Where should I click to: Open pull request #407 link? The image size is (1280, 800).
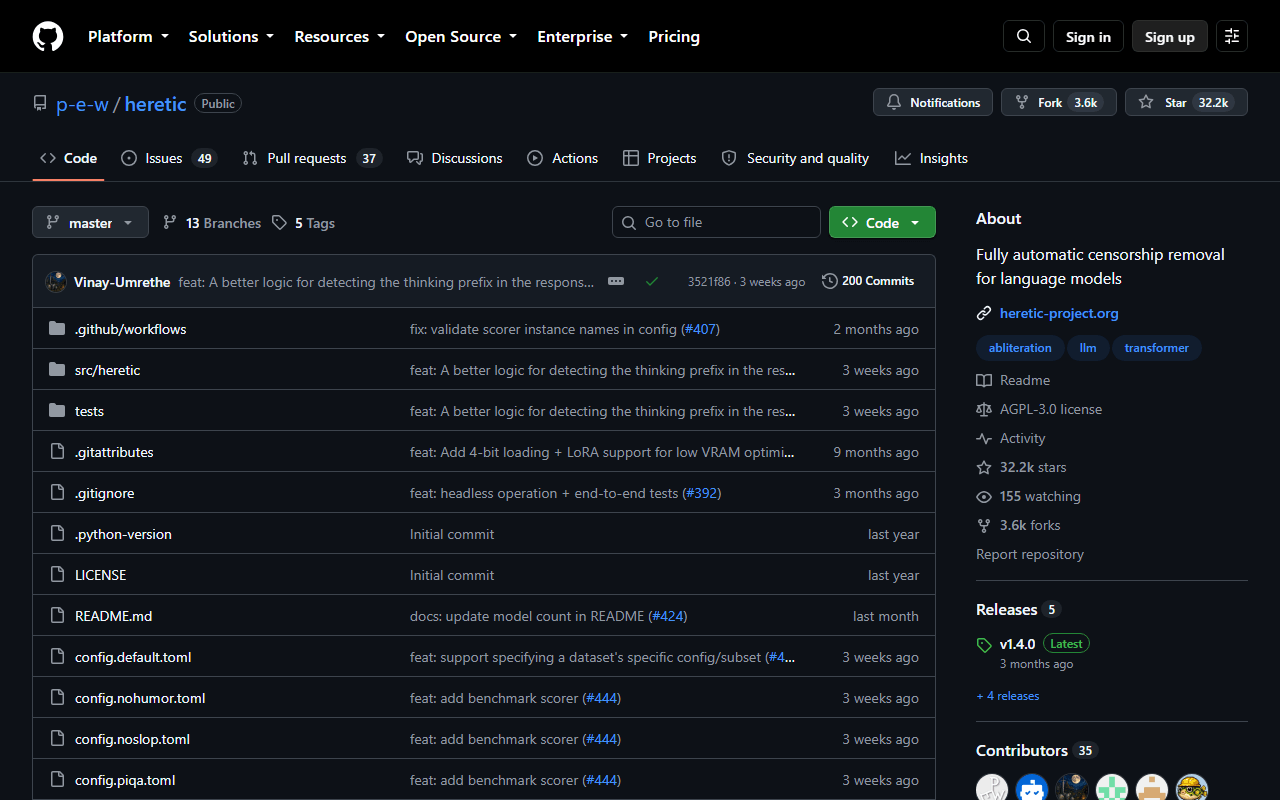[700, 329]
